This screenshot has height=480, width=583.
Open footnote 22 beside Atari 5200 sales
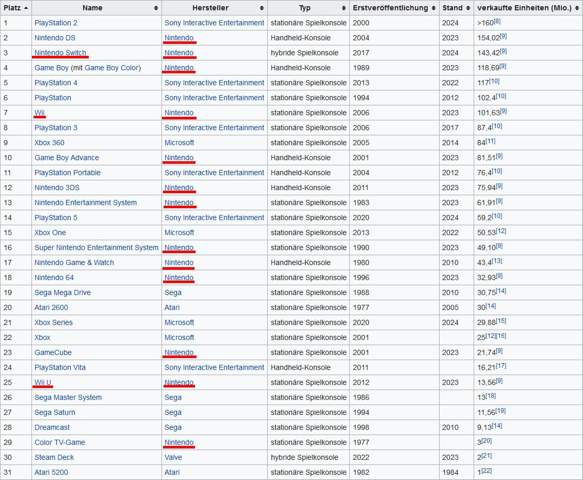487,471
